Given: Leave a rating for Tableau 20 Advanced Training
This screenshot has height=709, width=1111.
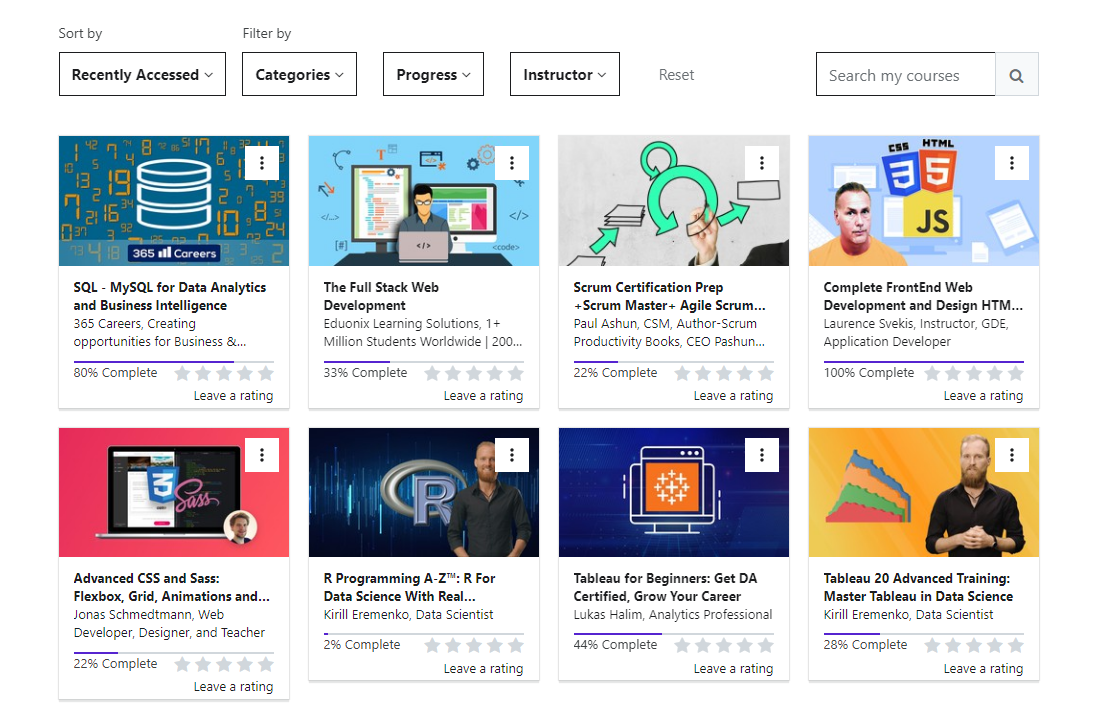Looking at the screenshot, I should pyautogui.click(x=983, y=669).
